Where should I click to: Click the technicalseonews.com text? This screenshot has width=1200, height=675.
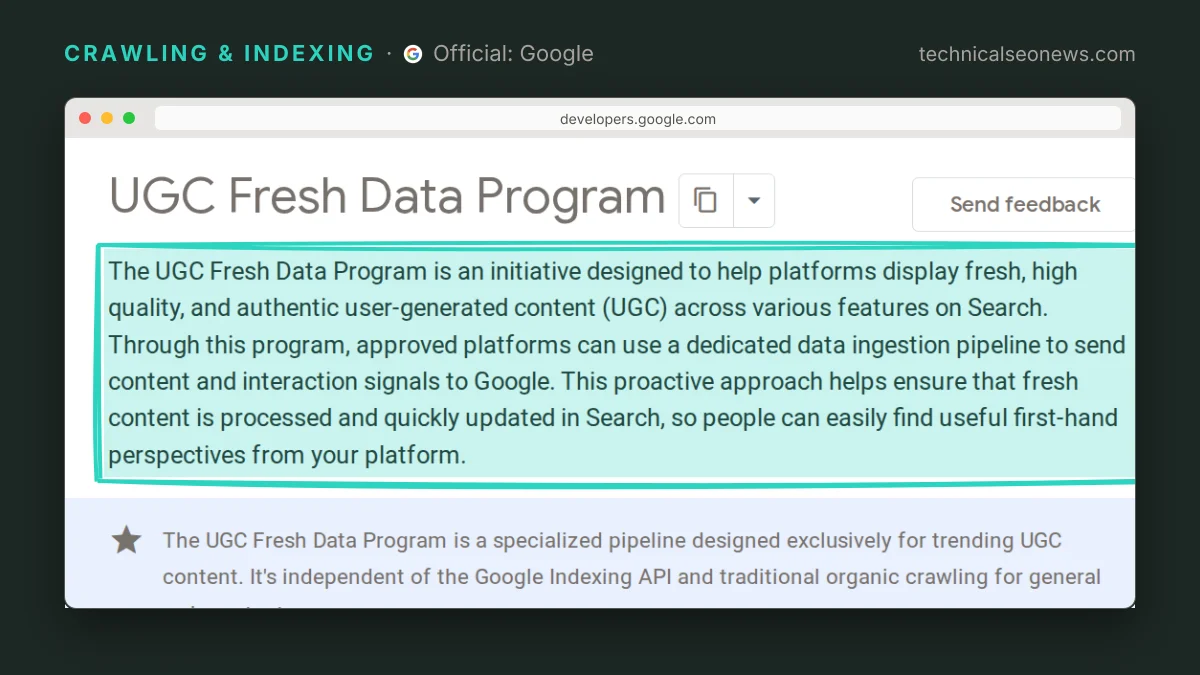pos(1027,54)
